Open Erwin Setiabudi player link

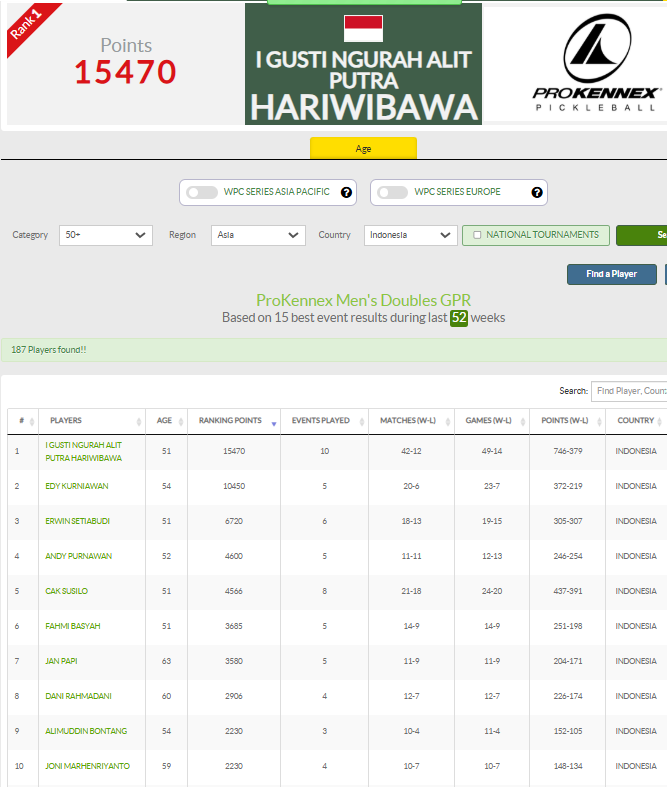click(77, 521)
